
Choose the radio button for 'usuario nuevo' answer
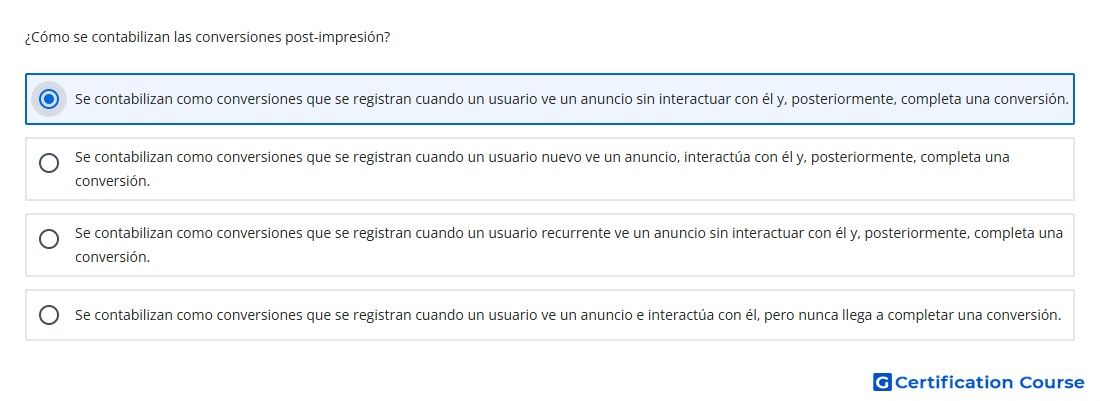tap(49, 163)
